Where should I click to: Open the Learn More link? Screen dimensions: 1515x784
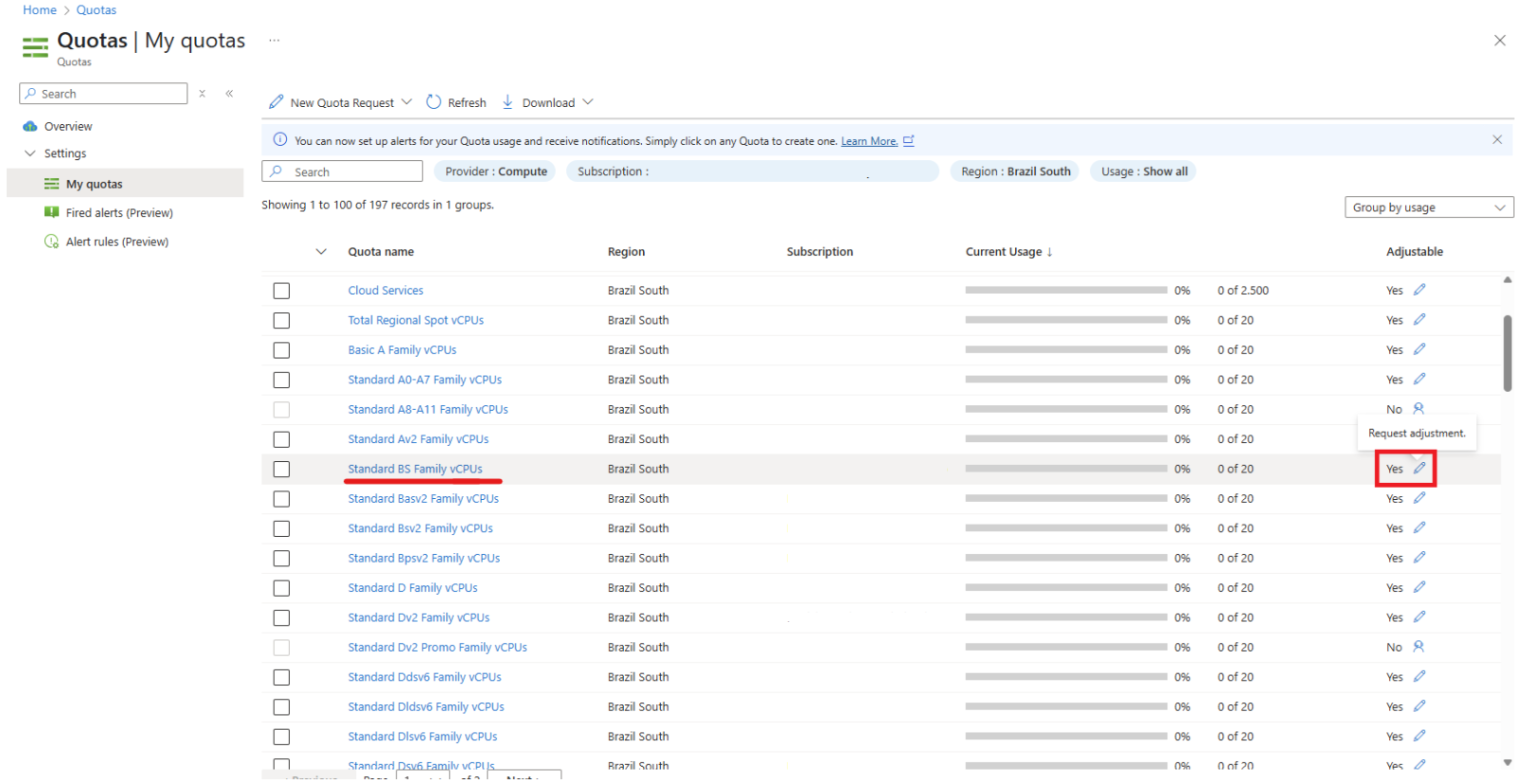pos(868,141)
